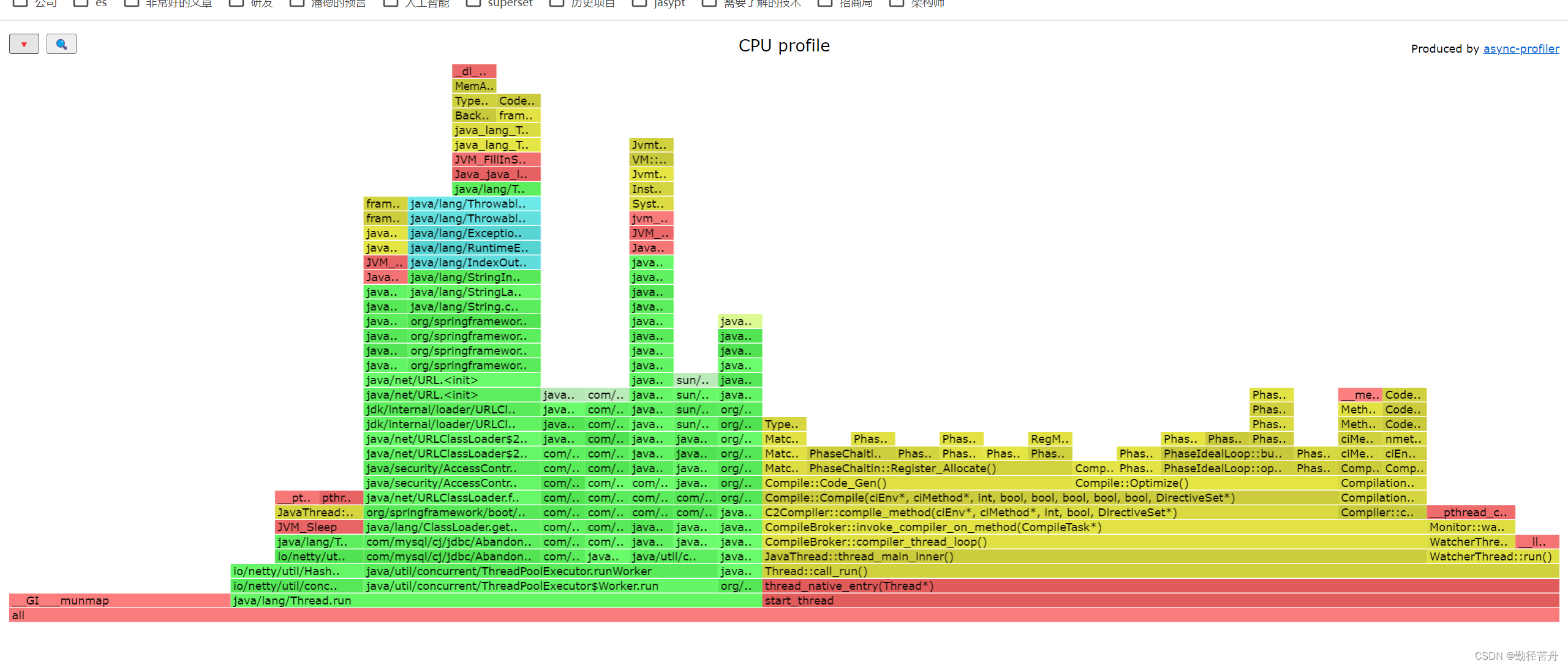Screen dimensions: 1568x667
Task: Check the 公司 checkbox
Action: tap(20, 3)
